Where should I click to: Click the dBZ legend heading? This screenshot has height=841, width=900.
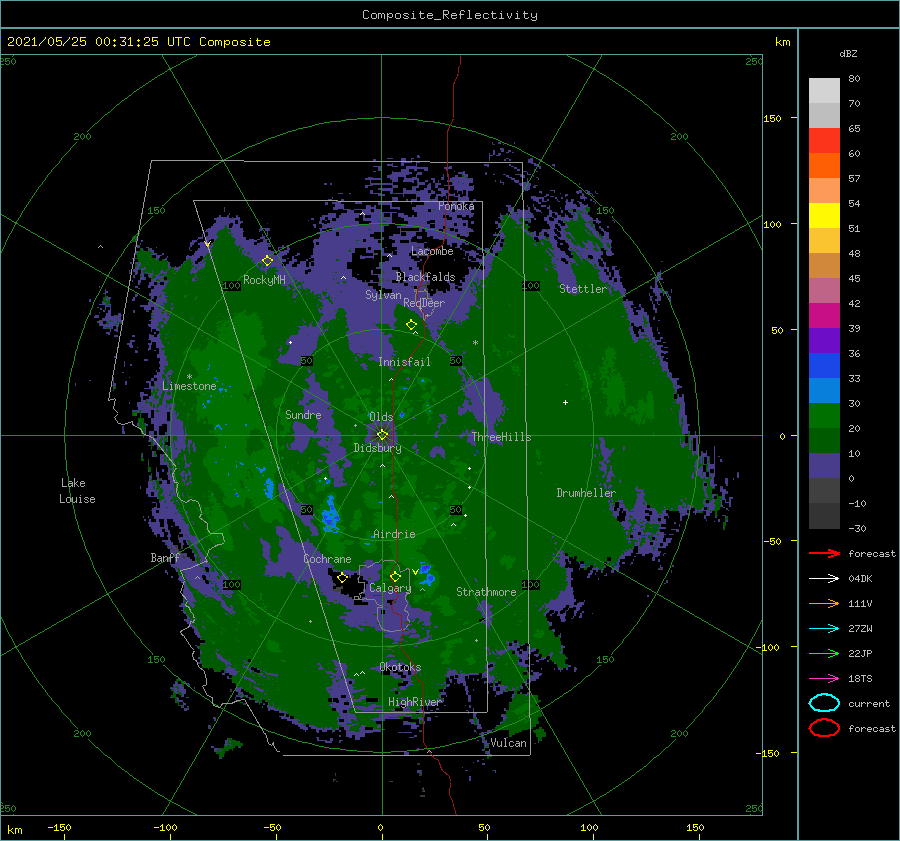(x=848, y=53)
